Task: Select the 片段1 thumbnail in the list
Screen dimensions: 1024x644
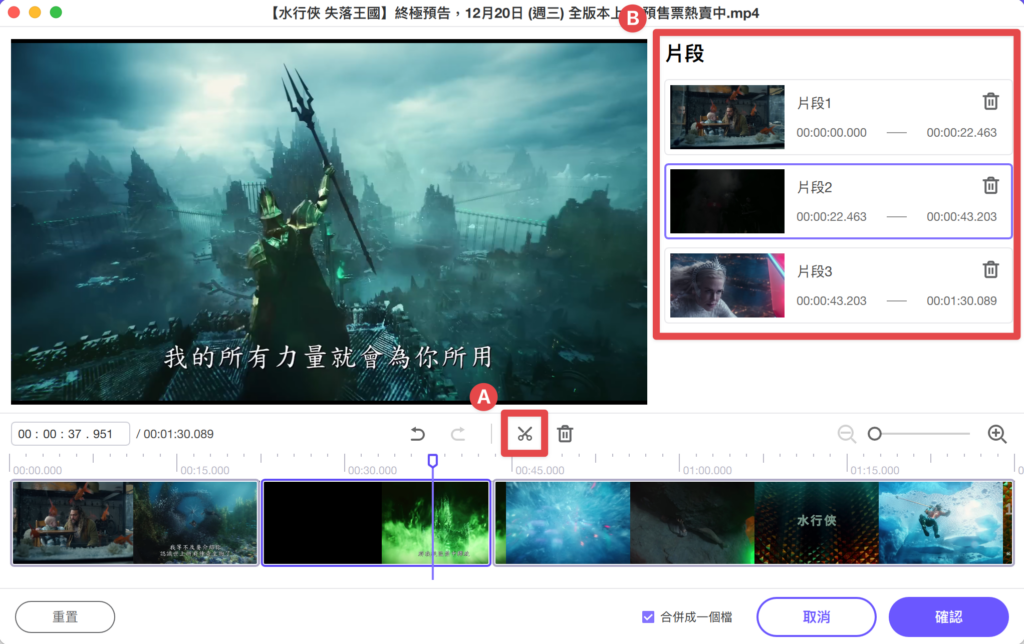Action: point(727,117)
